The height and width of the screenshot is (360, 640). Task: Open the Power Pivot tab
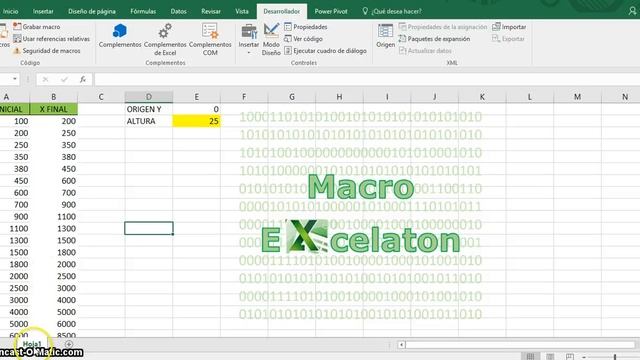point(331,11)
